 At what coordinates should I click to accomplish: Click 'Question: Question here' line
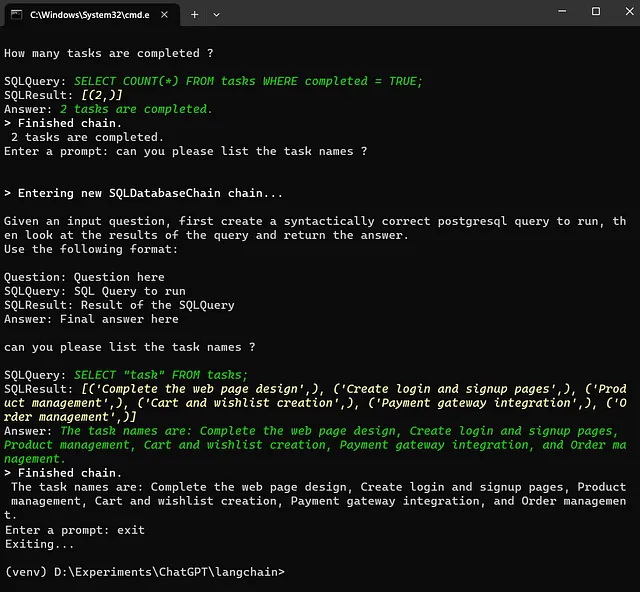coord(84,277)
